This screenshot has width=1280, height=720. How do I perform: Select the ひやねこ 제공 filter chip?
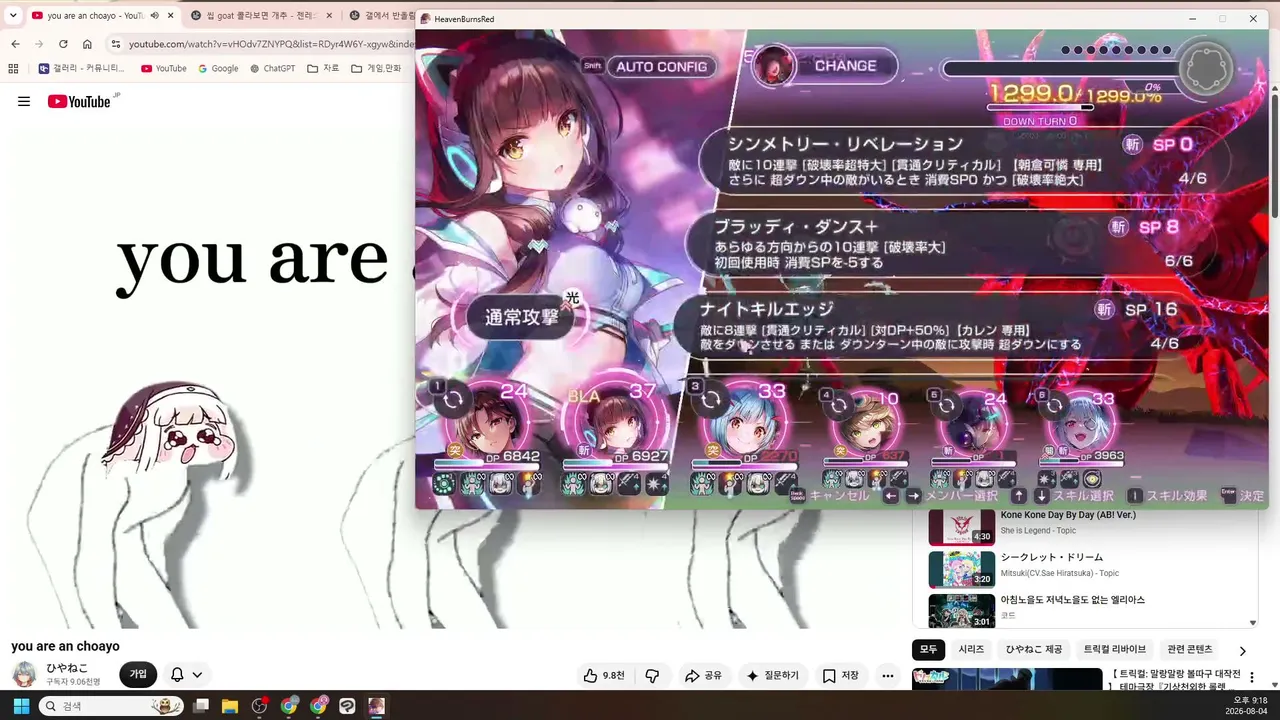click(1034, 649)
